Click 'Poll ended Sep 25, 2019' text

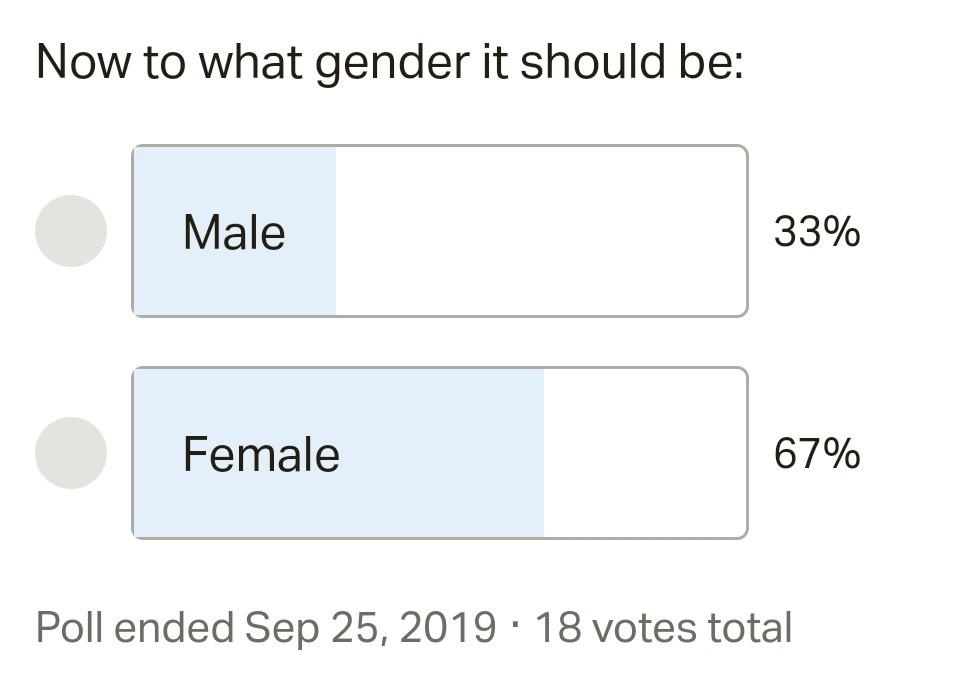pyautogui.click(x=265, y=628)
